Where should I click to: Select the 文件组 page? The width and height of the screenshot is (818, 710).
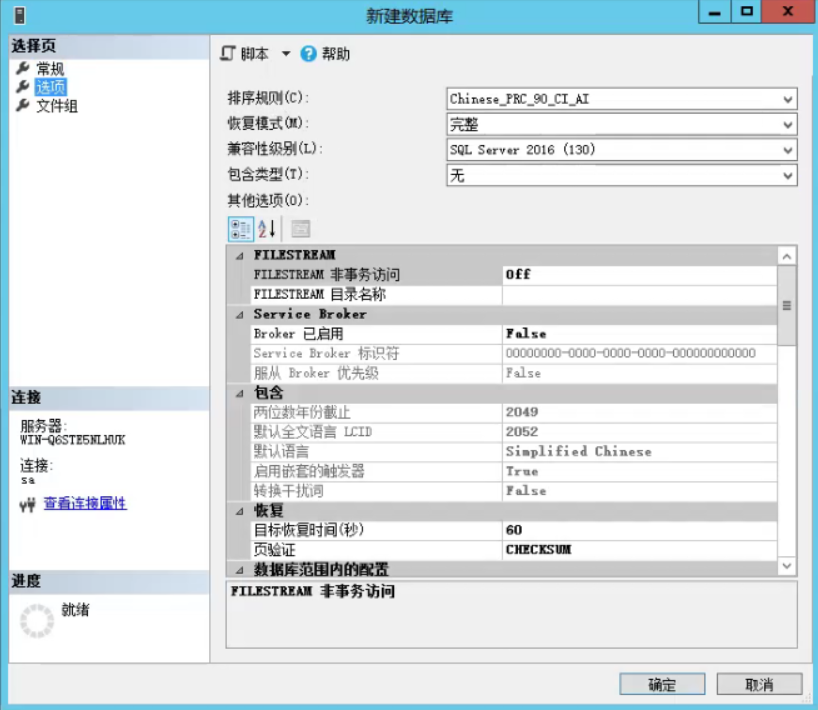(x=57, y=106)
